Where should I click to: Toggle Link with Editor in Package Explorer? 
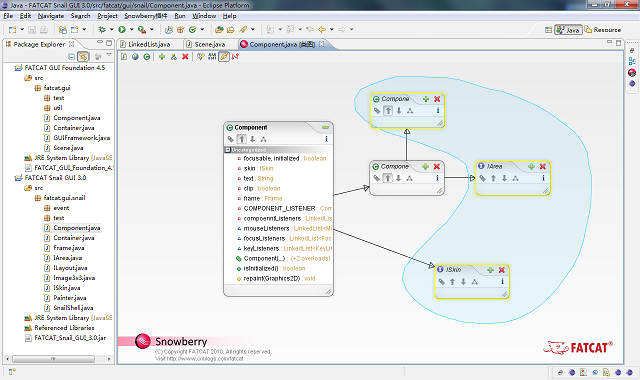pos(83,56)
